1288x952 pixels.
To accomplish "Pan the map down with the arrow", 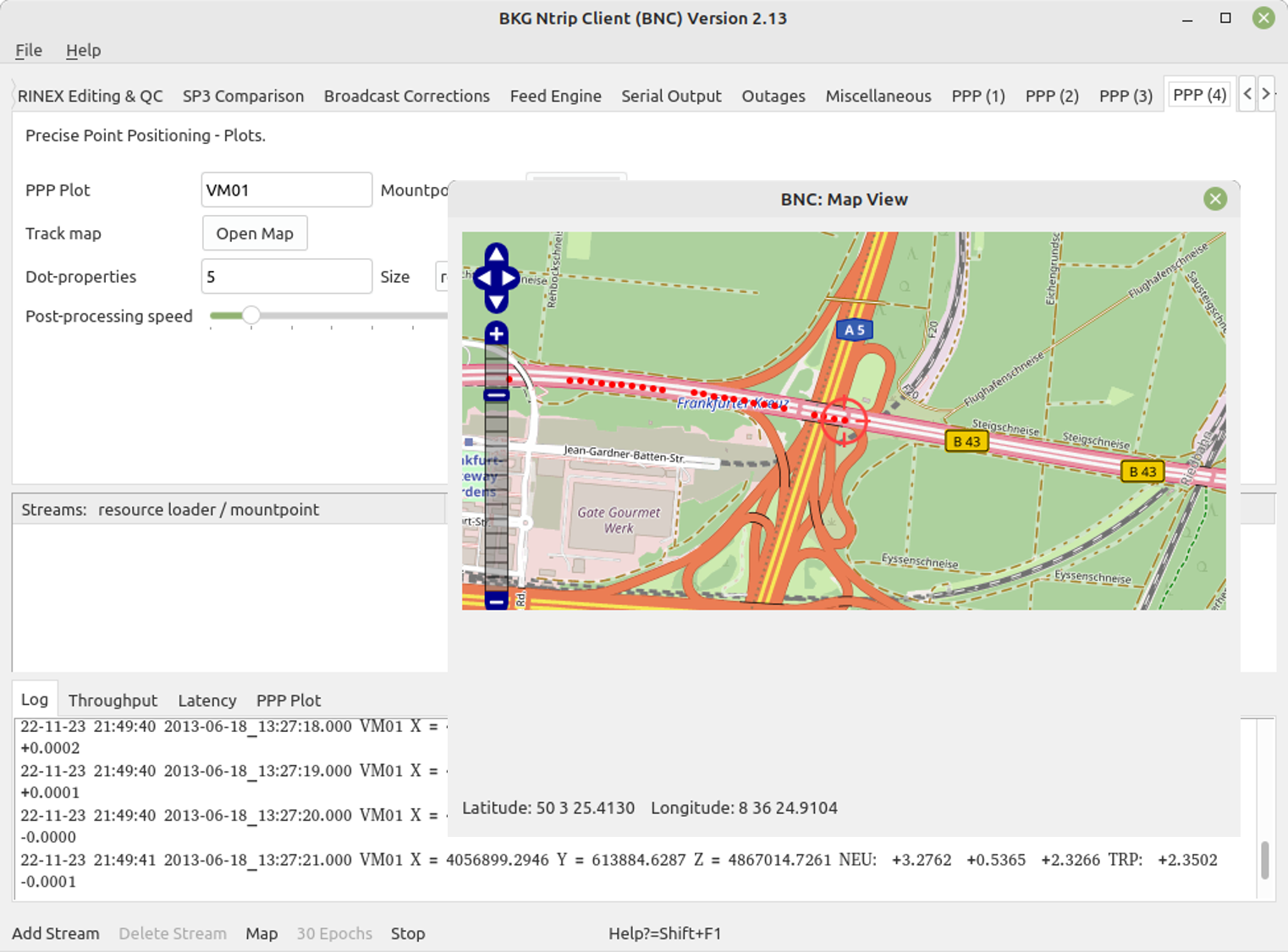I will [496, 301].
